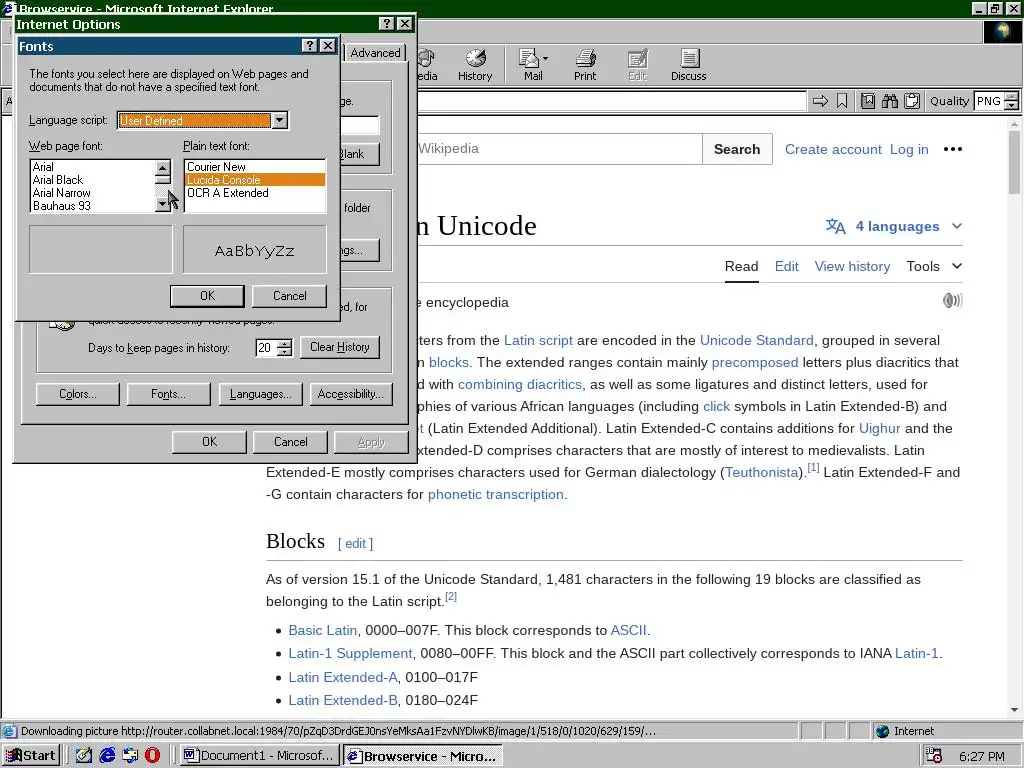Click the bookmark ribbon icon on toolbar
Screen dimensions: 1024x768
point(842,101)
